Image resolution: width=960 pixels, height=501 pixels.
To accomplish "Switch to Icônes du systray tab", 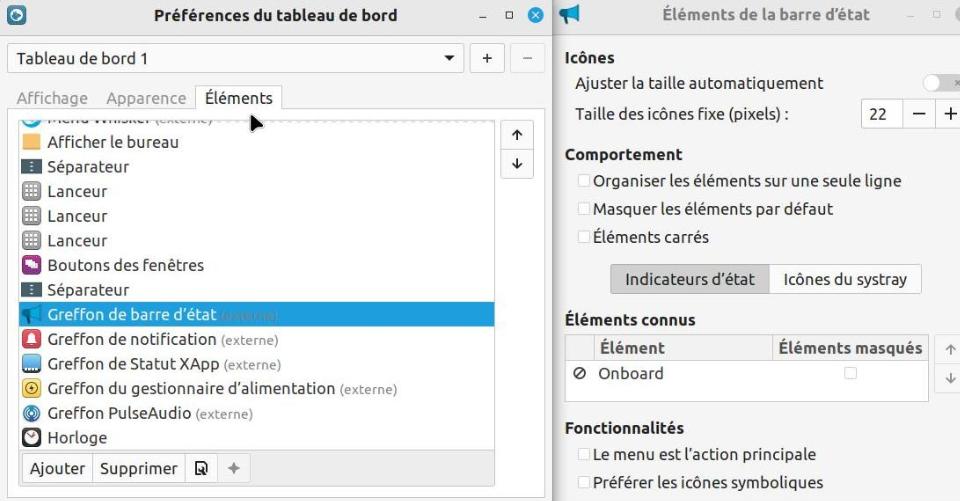I will [845, 279].
